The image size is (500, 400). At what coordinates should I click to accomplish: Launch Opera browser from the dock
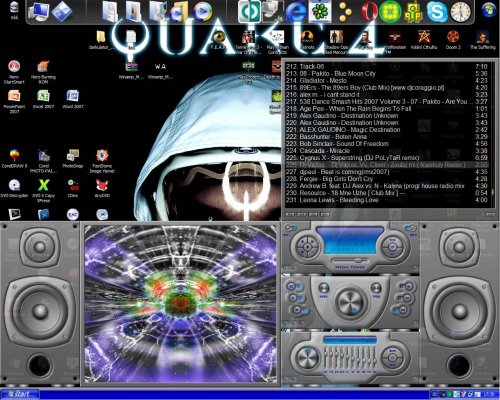pos(369,12)
